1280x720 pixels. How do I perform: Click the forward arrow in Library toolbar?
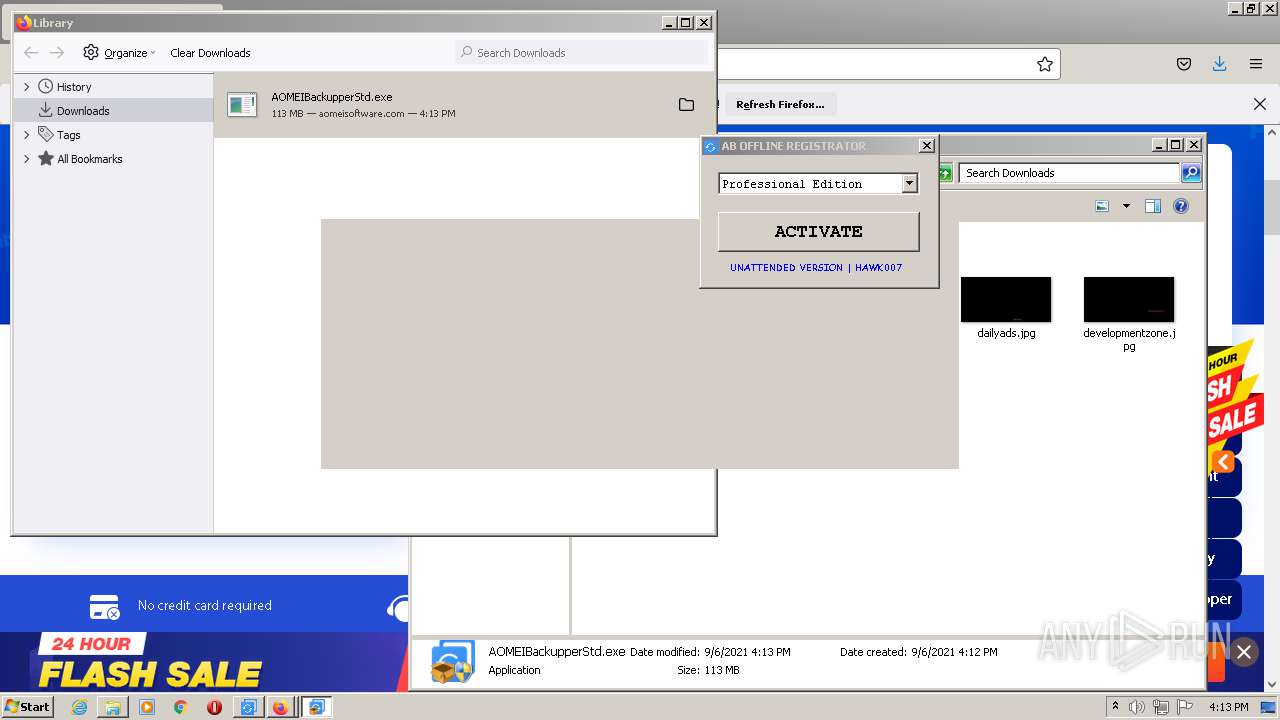point(57,53)
